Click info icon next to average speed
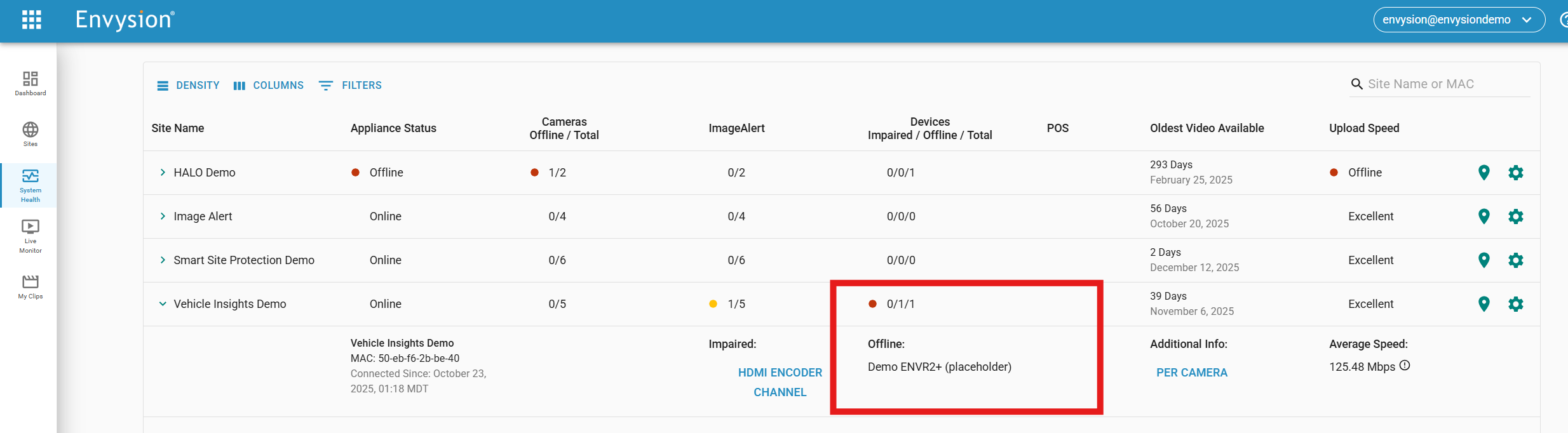 click(1405, 366)
